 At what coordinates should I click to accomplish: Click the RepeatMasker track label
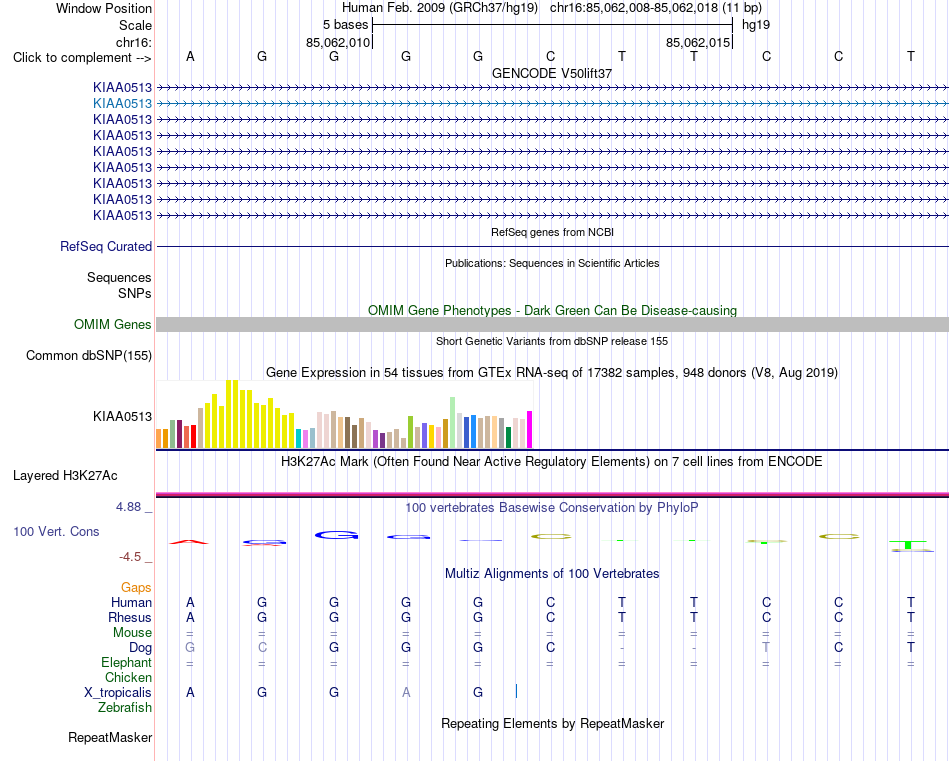[110, 737]
